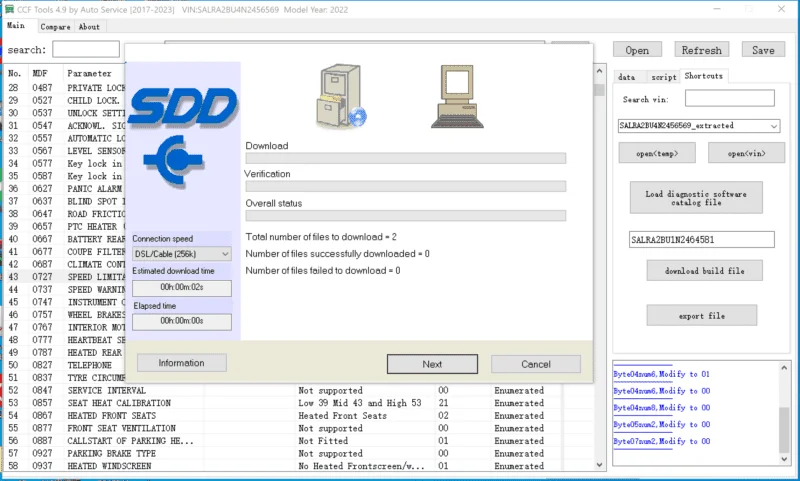Viewport: 800px width, 481px height.
Task: Open the Connection speed dropdown
Action: point(182,254)
